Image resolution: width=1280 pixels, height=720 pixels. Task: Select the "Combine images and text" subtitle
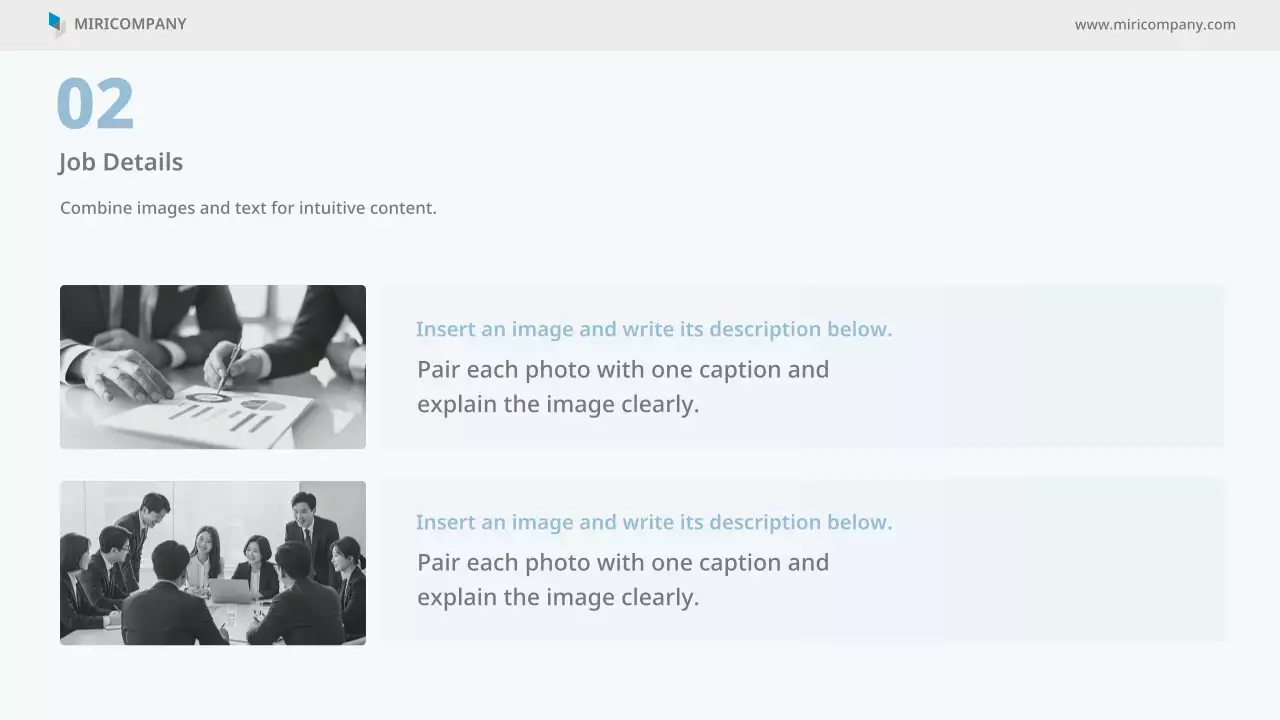click(x=248, y=208)
